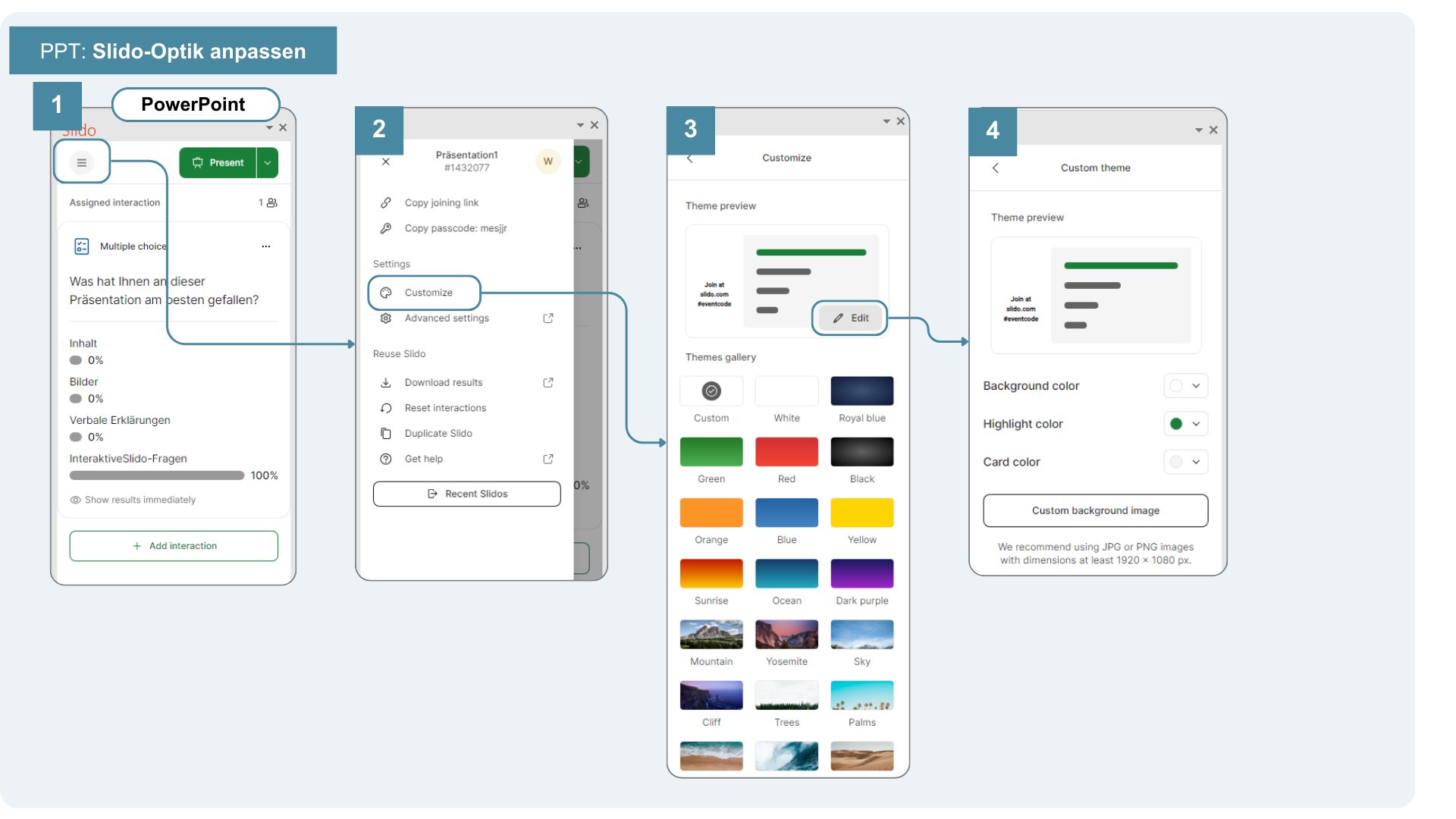
Task: Open pane options arrow in menu window
Action: (x=580, y=125)
